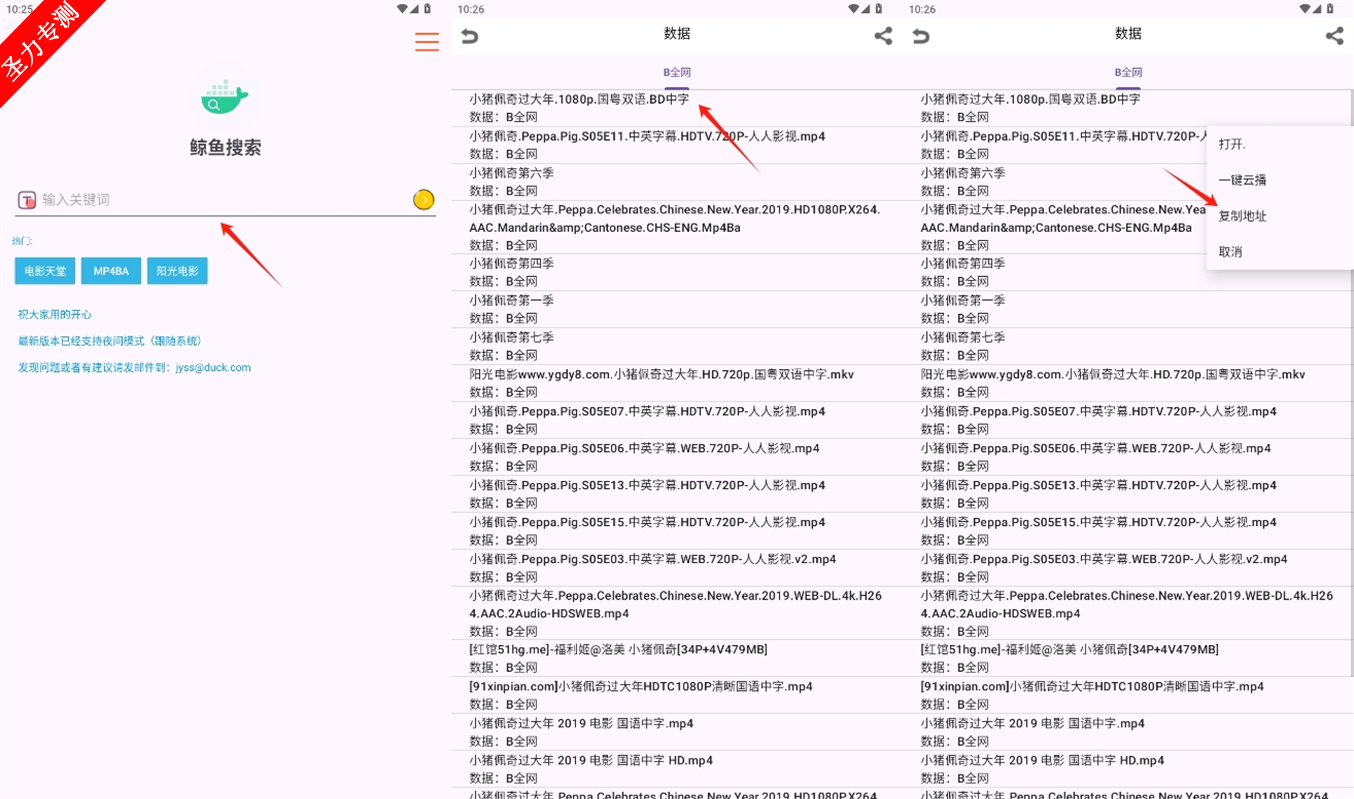Viewport: 1354px width, 799px height.
Task: Open 小猪佩奇过大年.1080p.国粤双语.BD中字 on middle screen
Action: 677,108
